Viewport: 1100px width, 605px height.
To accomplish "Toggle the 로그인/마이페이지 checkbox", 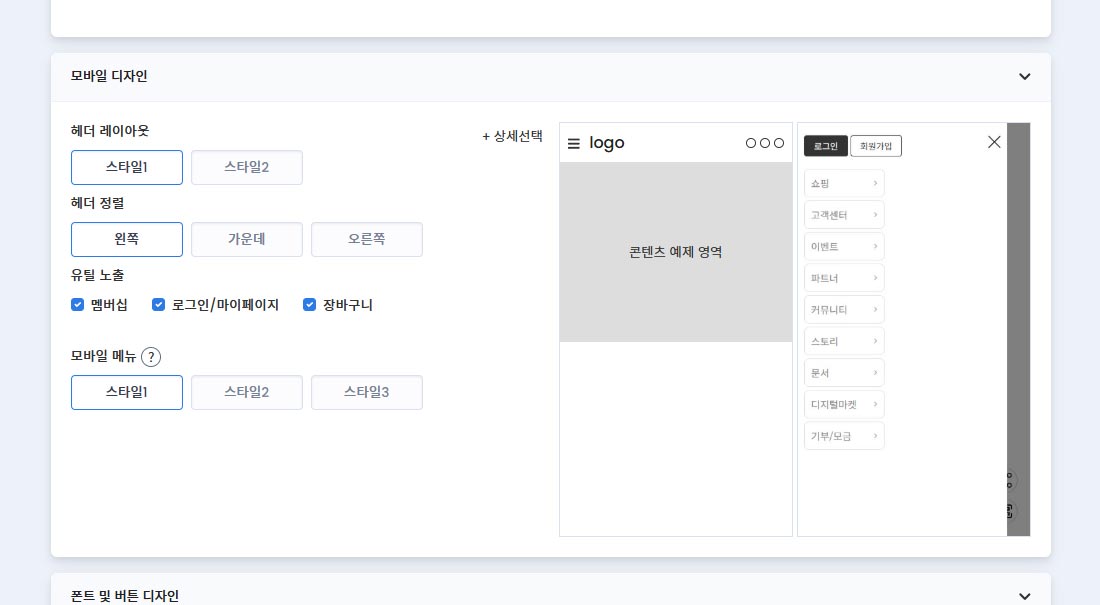I will tap(159, 305).
